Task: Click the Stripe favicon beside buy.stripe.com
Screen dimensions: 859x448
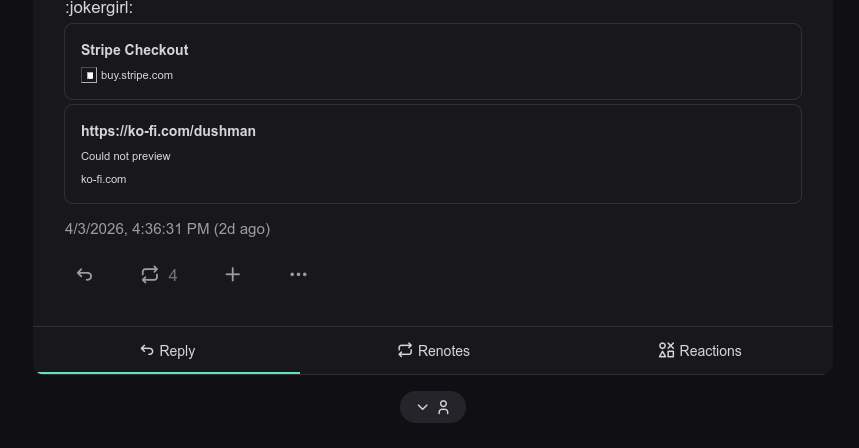Action: pos(89,75)
